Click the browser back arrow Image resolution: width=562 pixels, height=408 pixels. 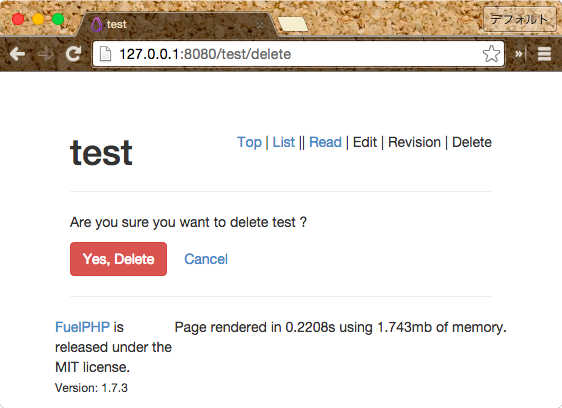coord(18,54)
